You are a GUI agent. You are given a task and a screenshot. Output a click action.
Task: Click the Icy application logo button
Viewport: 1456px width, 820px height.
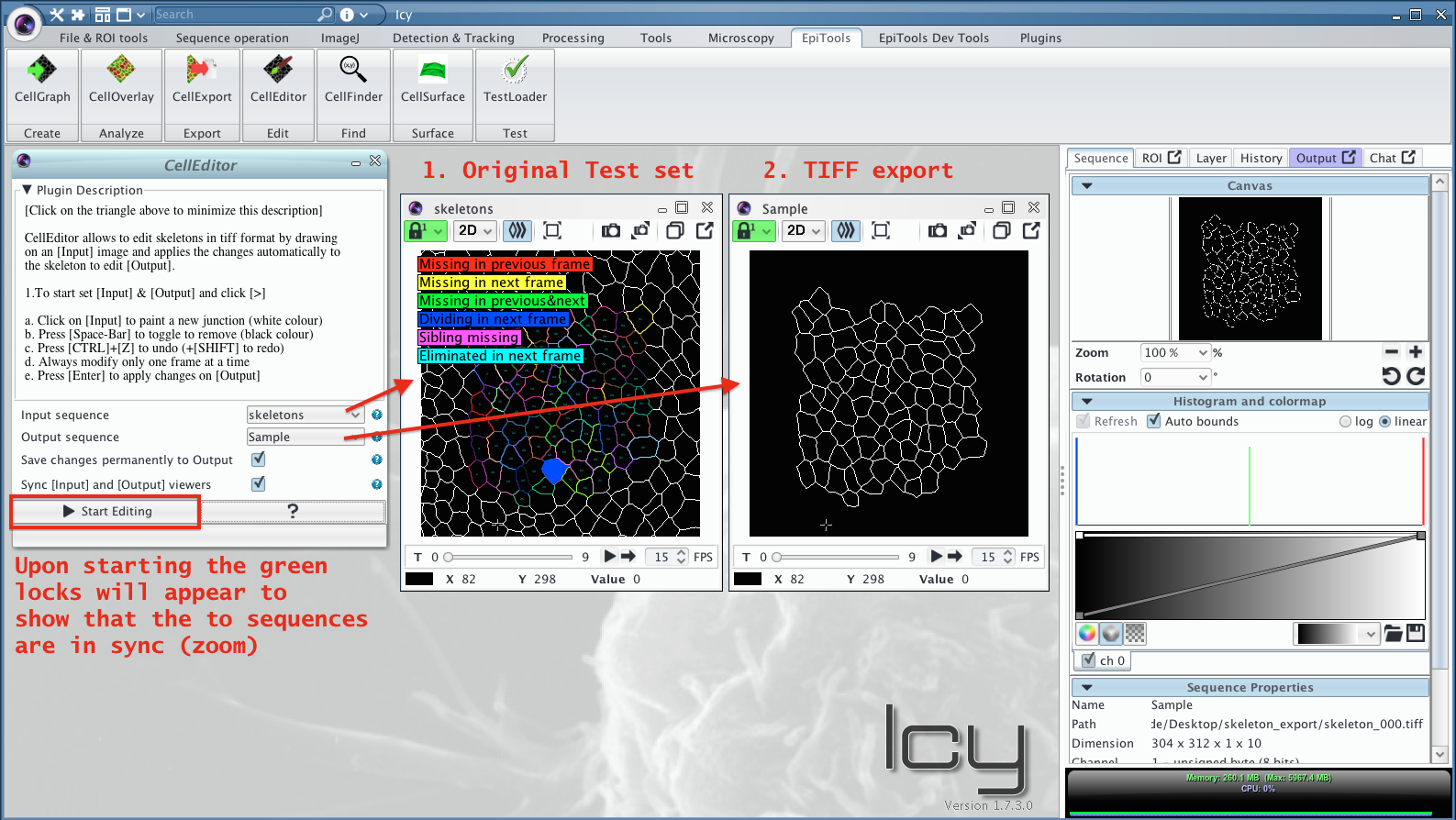(x=25, y=23)
